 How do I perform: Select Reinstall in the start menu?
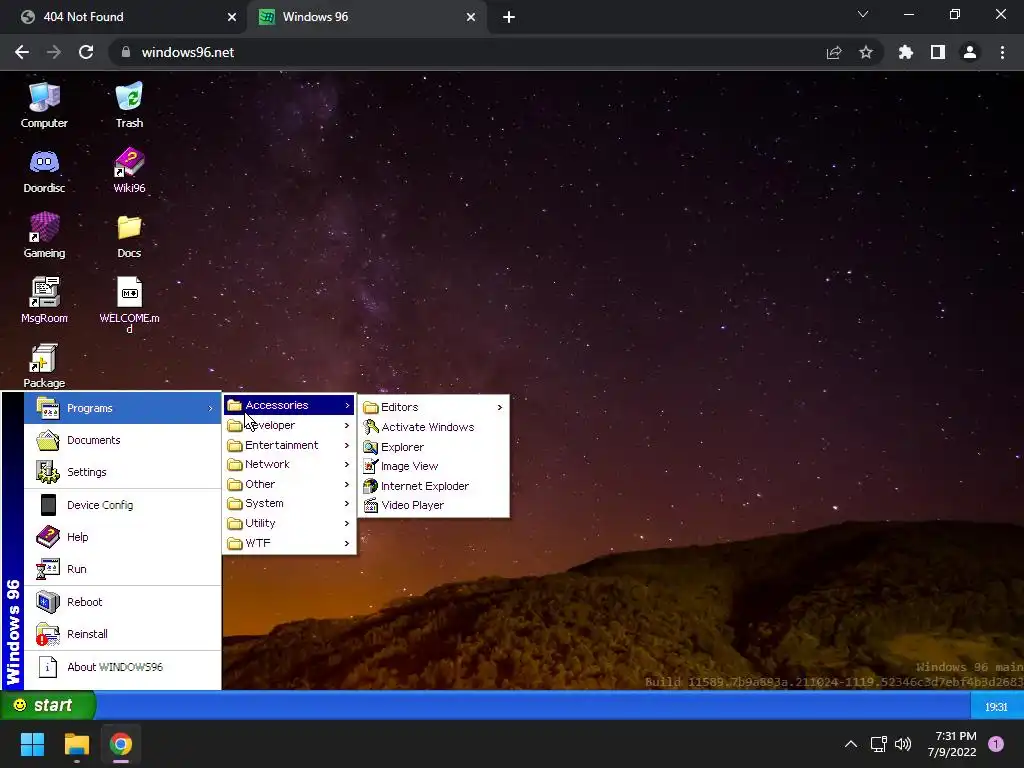123,633
